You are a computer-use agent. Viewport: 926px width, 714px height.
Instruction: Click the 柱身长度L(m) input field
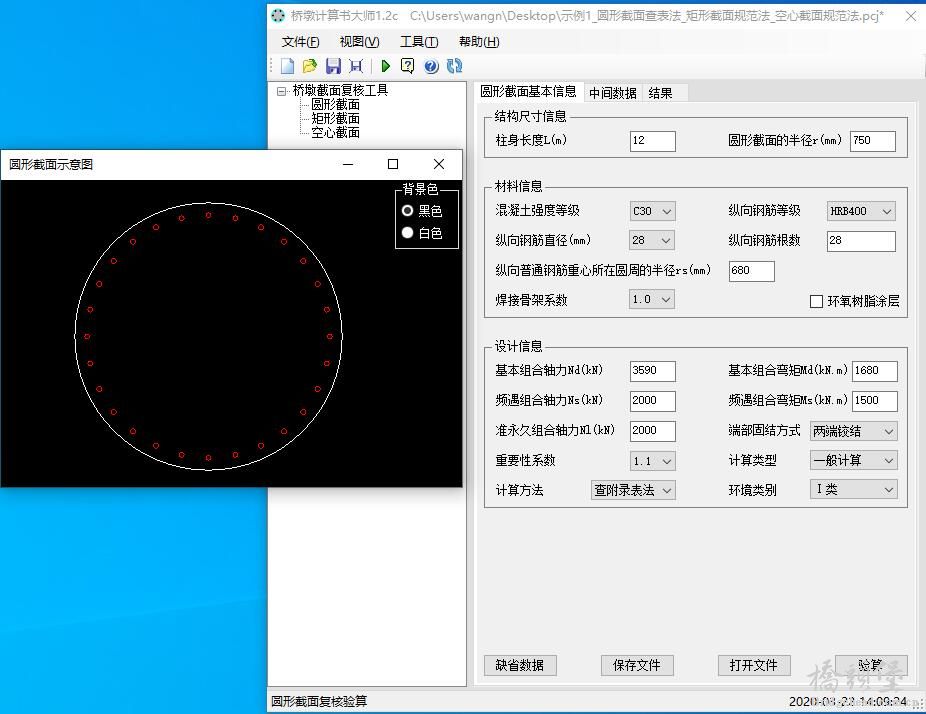point(653,141)
